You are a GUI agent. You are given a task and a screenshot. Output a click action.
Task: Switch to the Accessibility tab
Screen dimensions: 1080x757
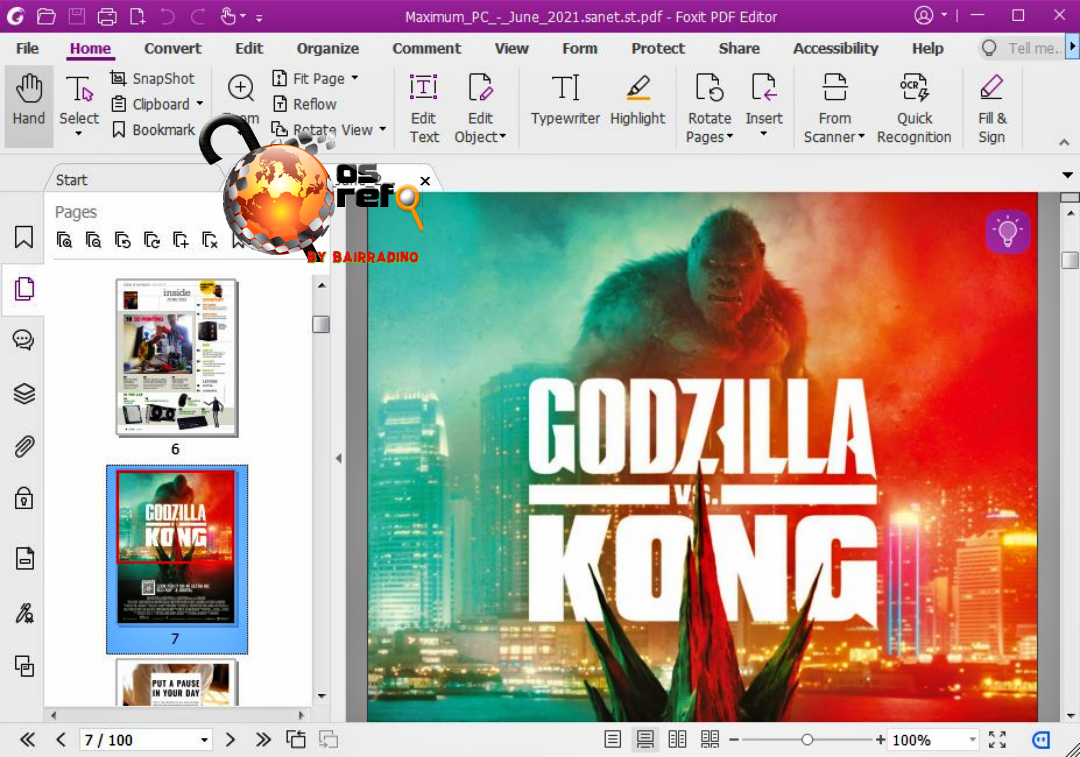[835, 48]
